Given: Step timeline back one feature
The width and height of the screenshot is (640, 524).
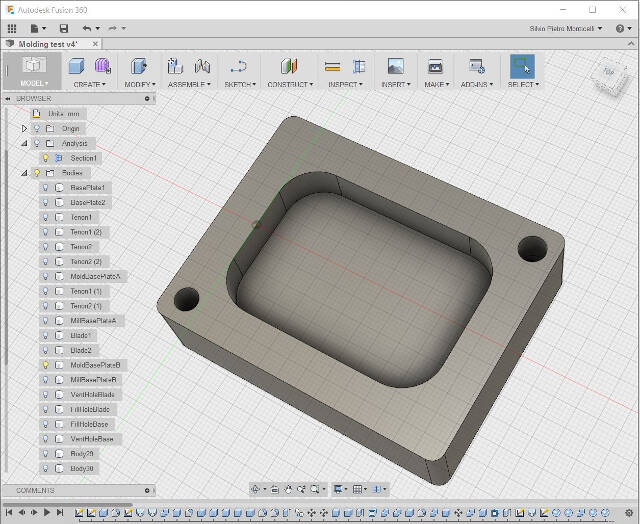Looking at the screenshot, I should tap(22, 512).
